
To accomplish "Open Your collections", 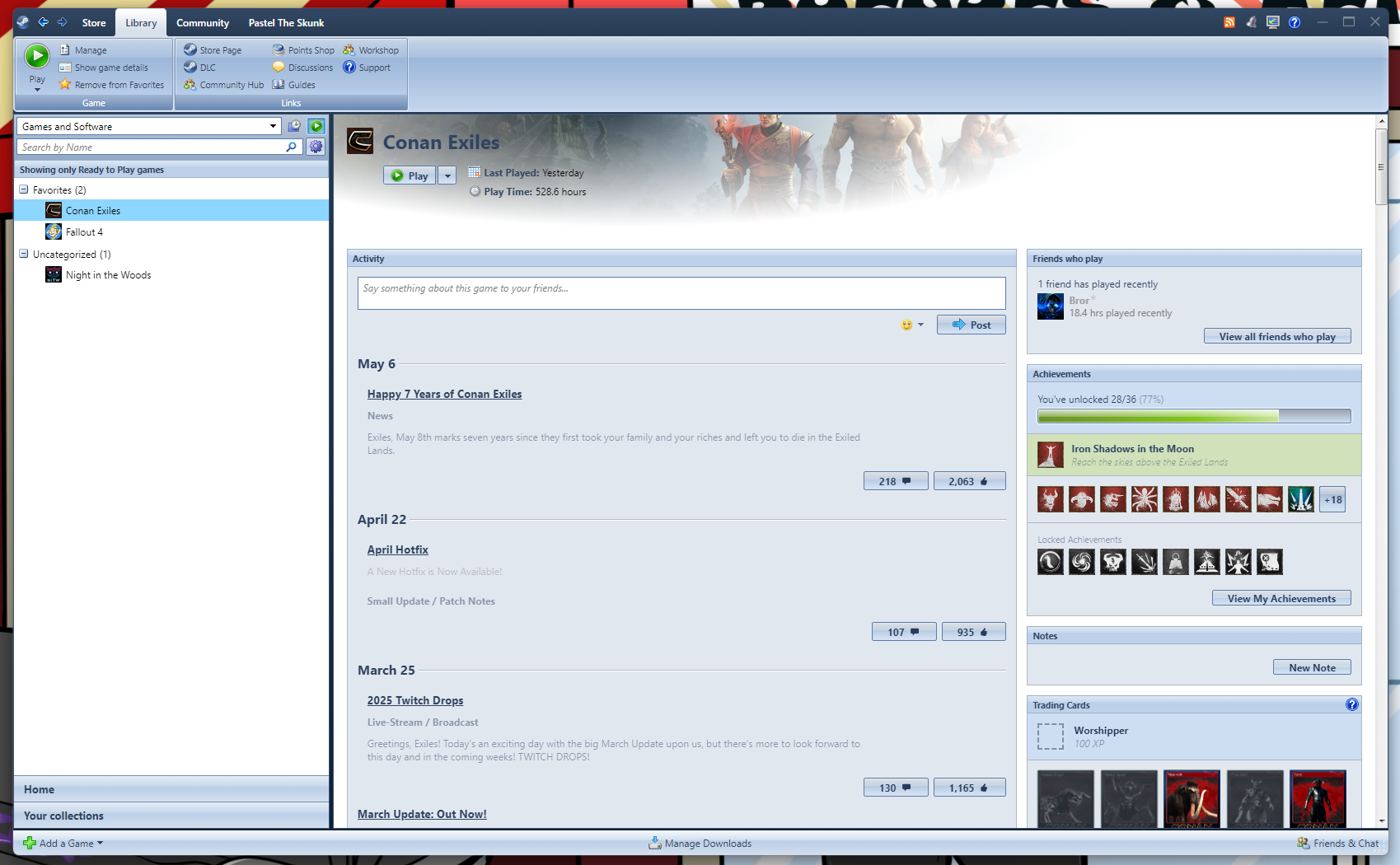I will [171, 816].
